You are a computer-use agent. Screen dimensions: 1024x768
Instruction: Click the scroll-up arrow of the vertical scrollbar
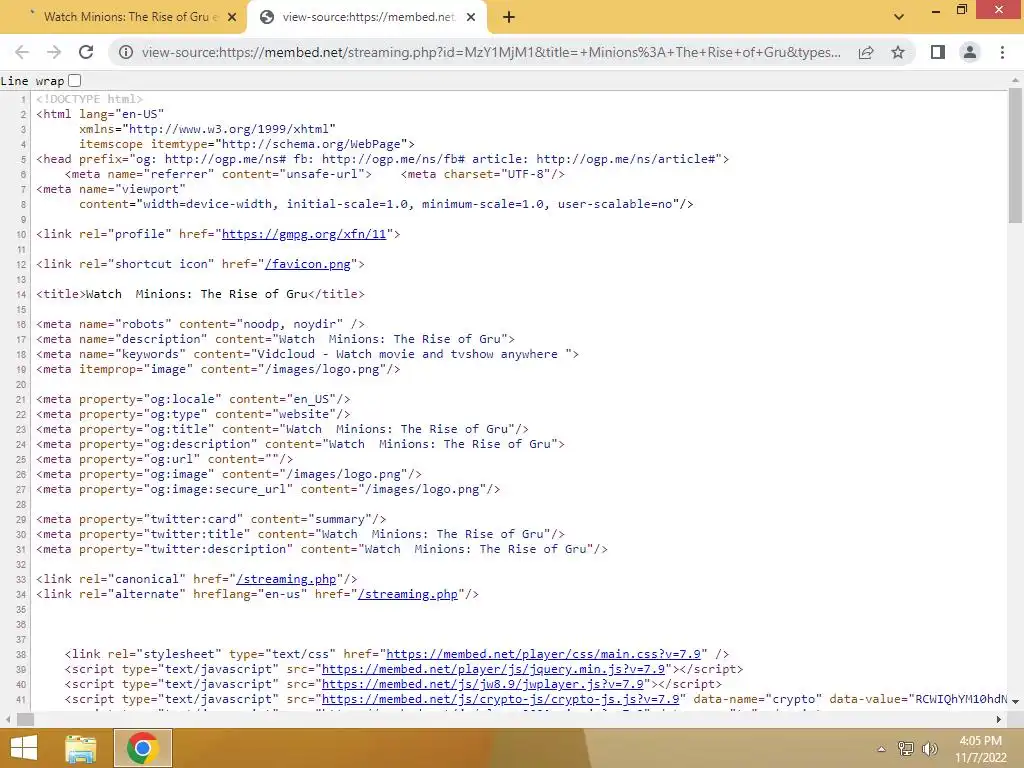[x=1015, y=80]
